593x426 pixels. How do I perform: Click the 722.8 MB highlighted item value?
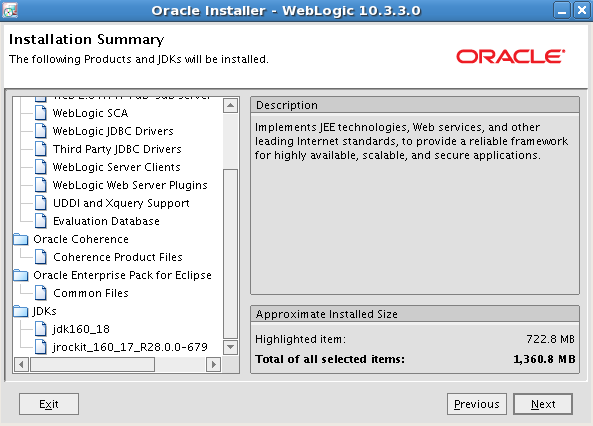pyautogui.click(x=550, y=339)
